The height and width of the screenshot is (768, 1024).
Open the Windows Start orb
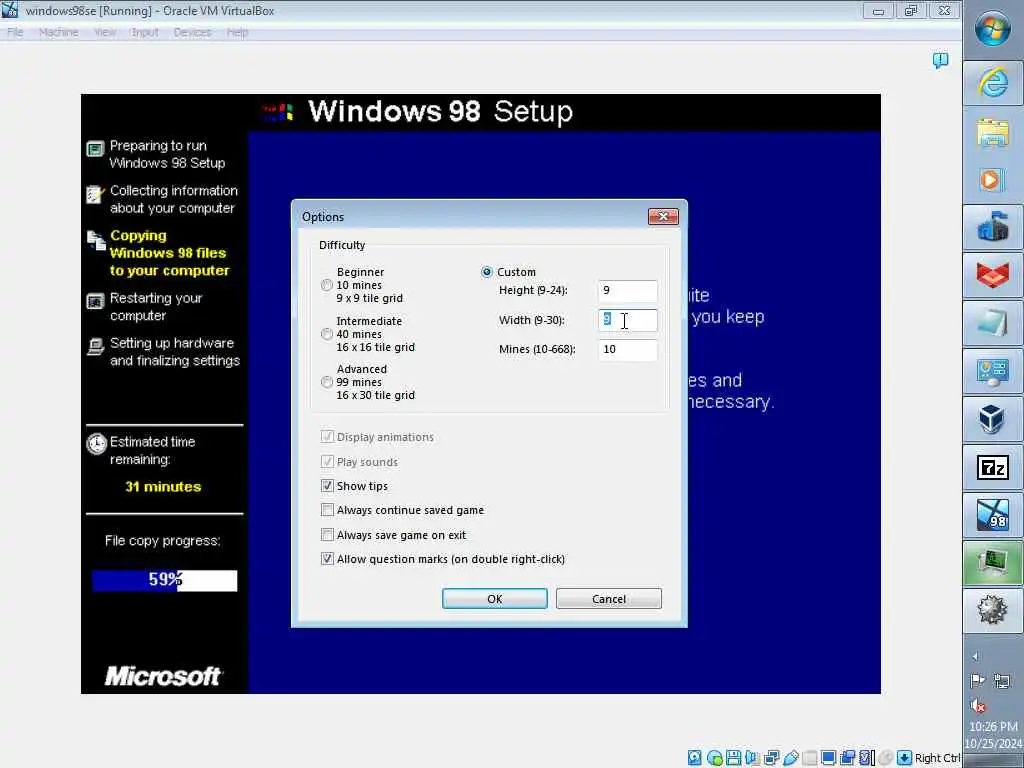coord(993,28)
